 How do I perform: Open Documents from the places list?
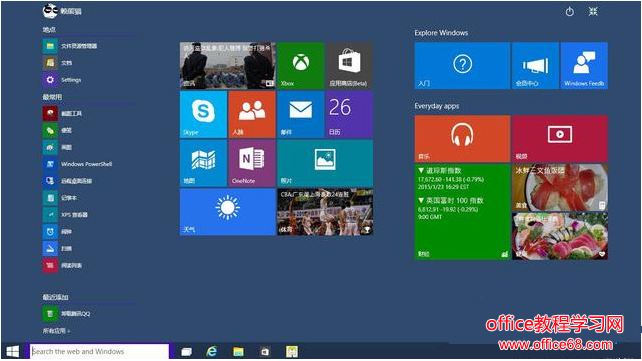[58, 63]
